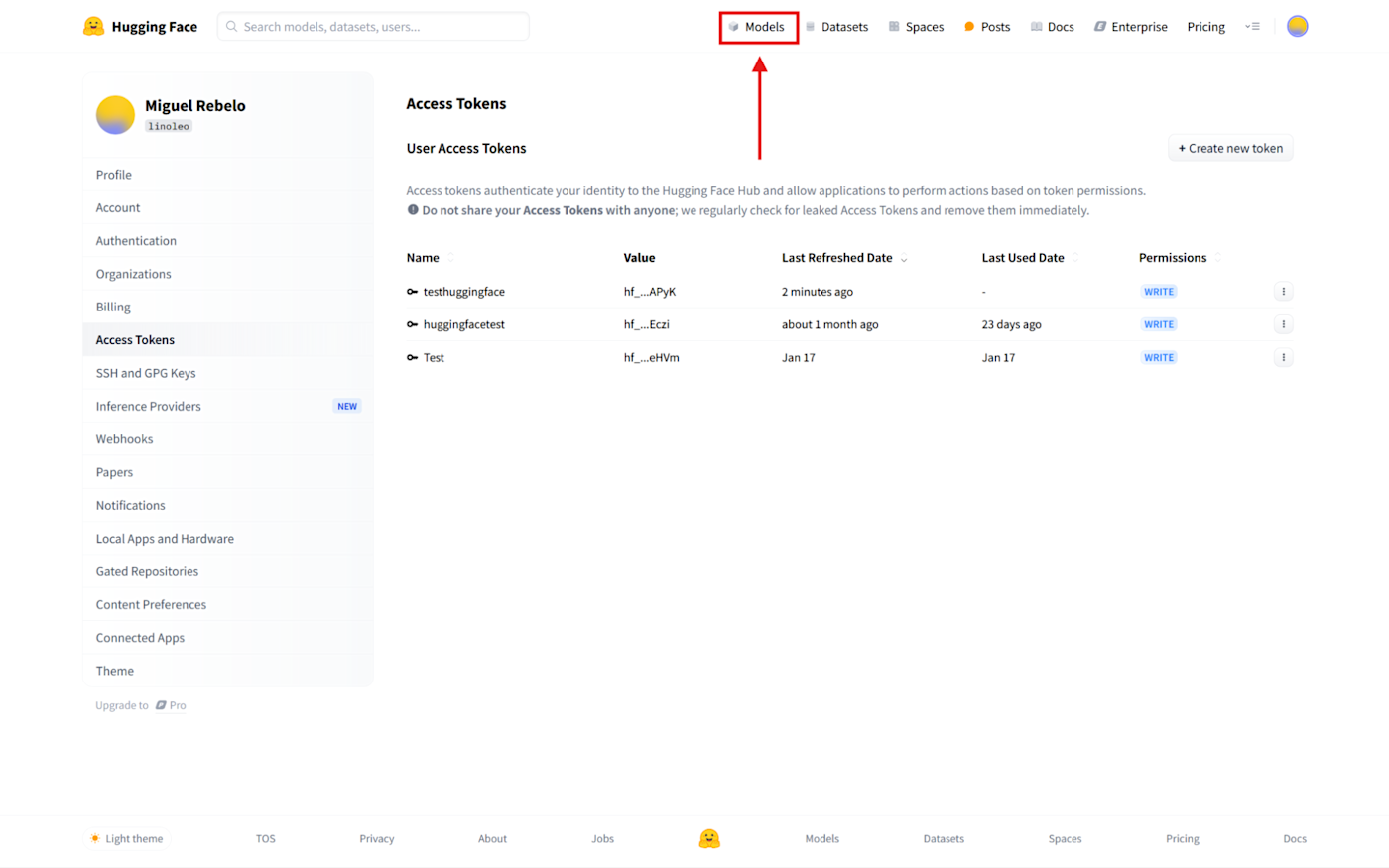Click the Datasets footer link
Viewport: 1389px width, 868px height.
tap(944, 839)
